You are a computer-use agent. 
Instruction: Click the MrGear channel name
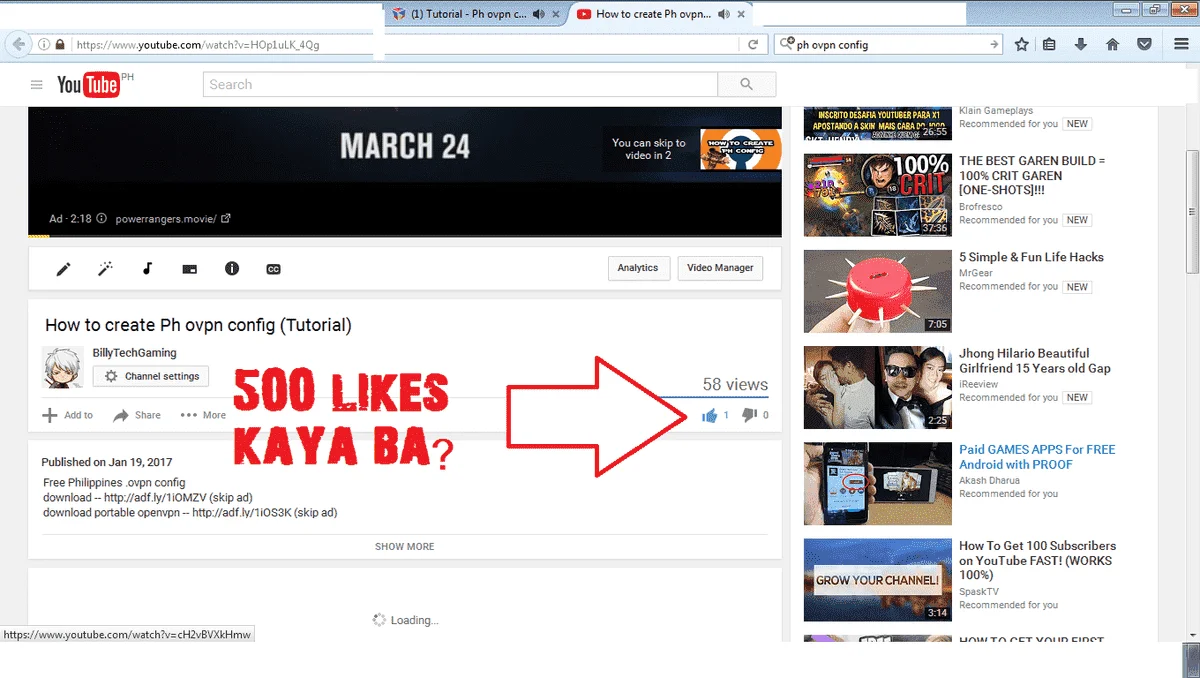pos(977,272)
